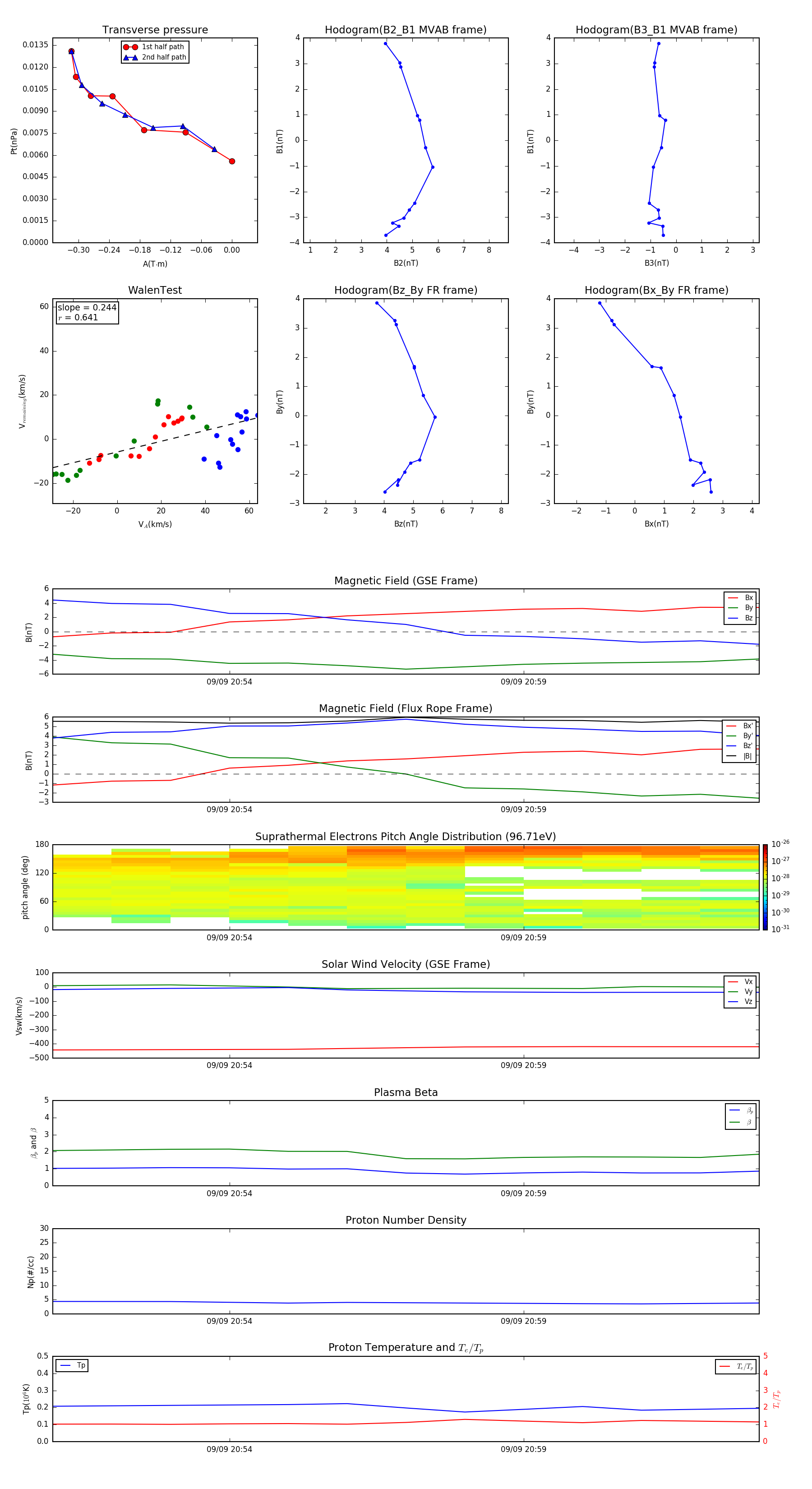
Task: Click the Te/Tp legend entry
Action: pyautogui.click(x=736, y=1366)
